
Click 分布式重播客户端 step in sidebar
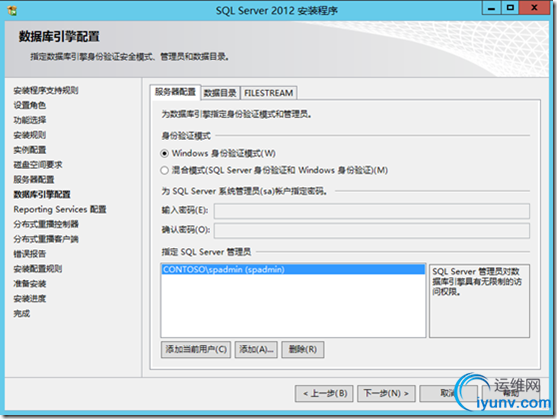pyautogui.click(x=46, y=239)
